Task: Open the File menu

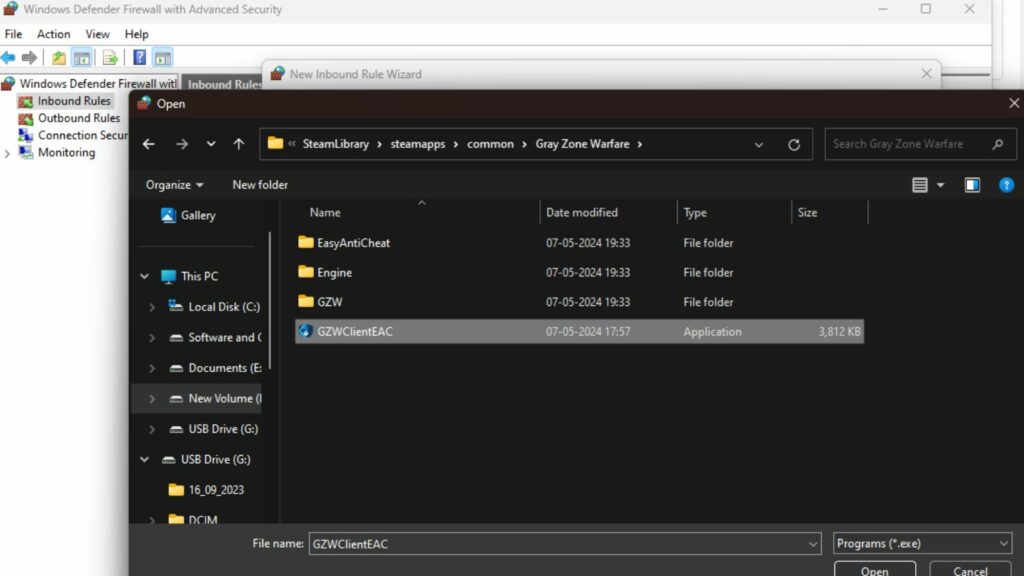Action: (13, 34)
